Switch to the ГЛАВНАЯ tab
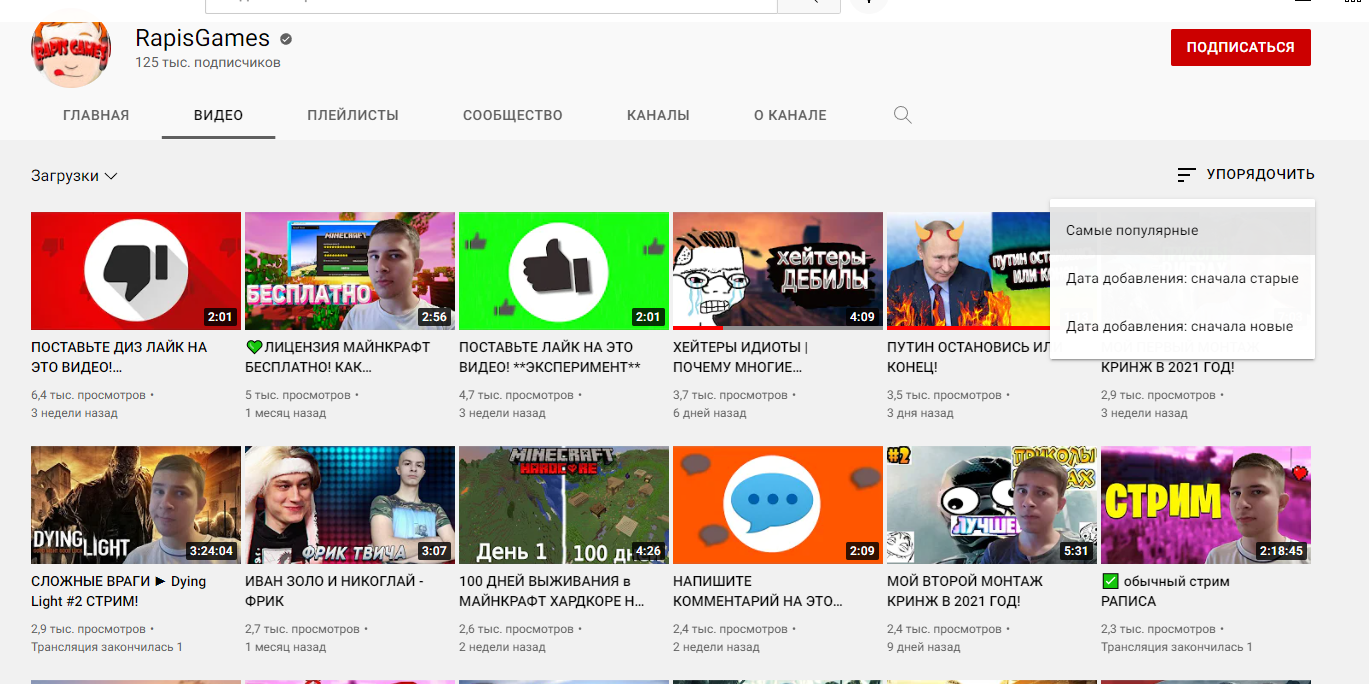 click(96, 115)
